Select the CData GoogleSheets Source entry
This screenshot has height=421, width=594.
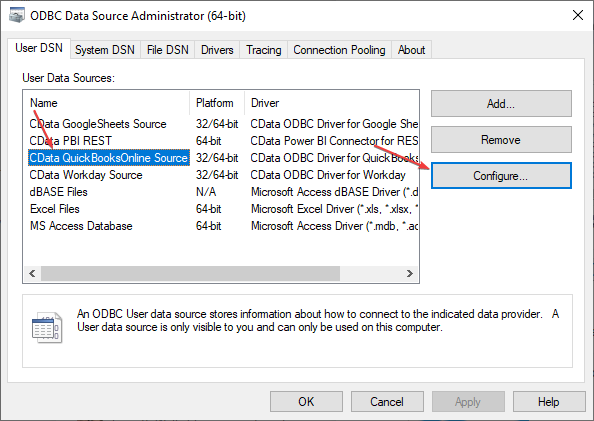(x=98, y=124)
